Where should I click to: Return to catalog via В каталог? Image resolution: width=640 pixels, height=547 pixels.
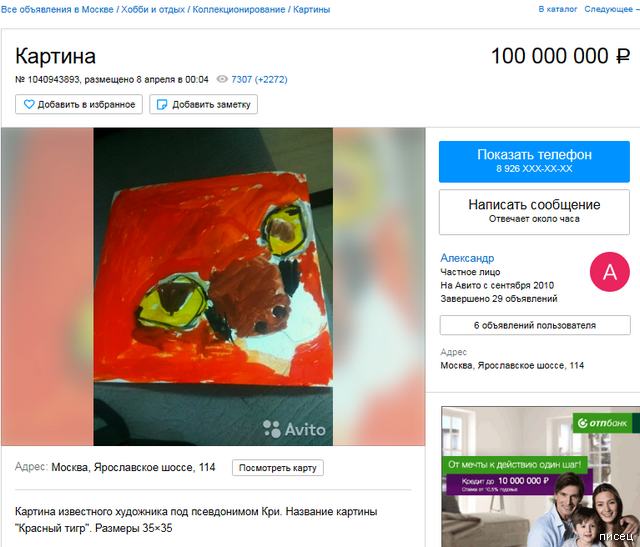[558, 9]
